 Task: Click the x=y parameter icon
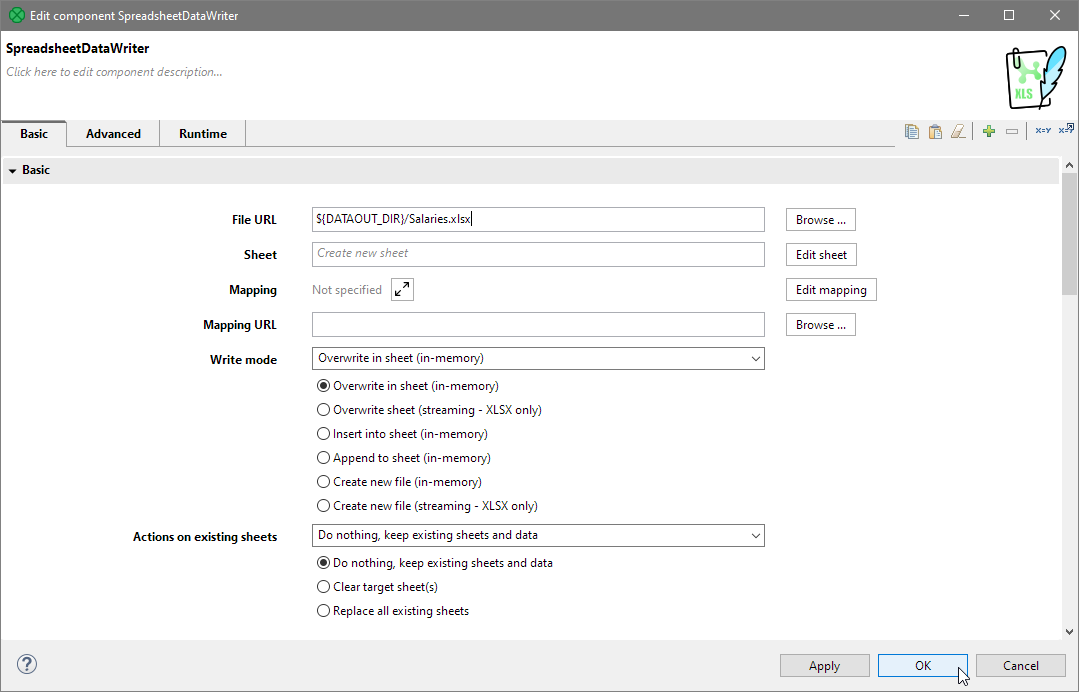(x=1042, y=131)
